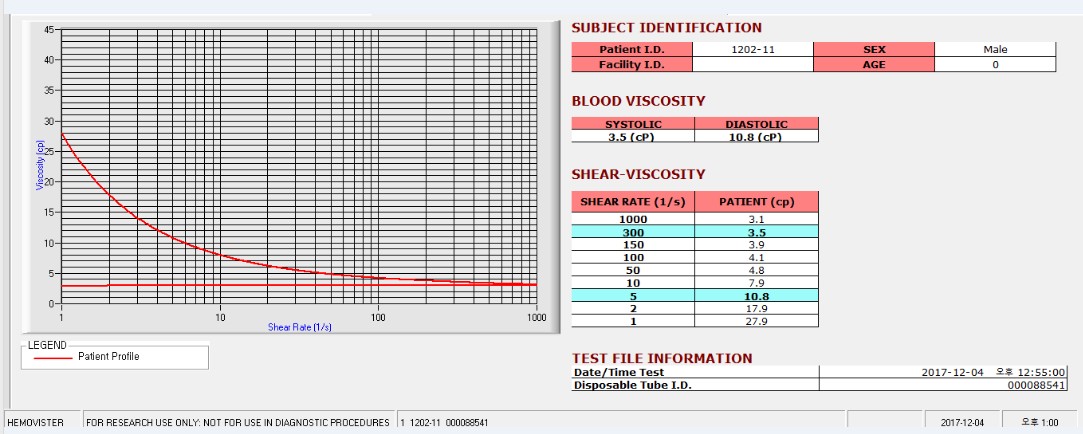Click patient viscosity value 27.9
Image resolution: width=1083 pixels, height=434 pixels.
(x=756, y=321)
